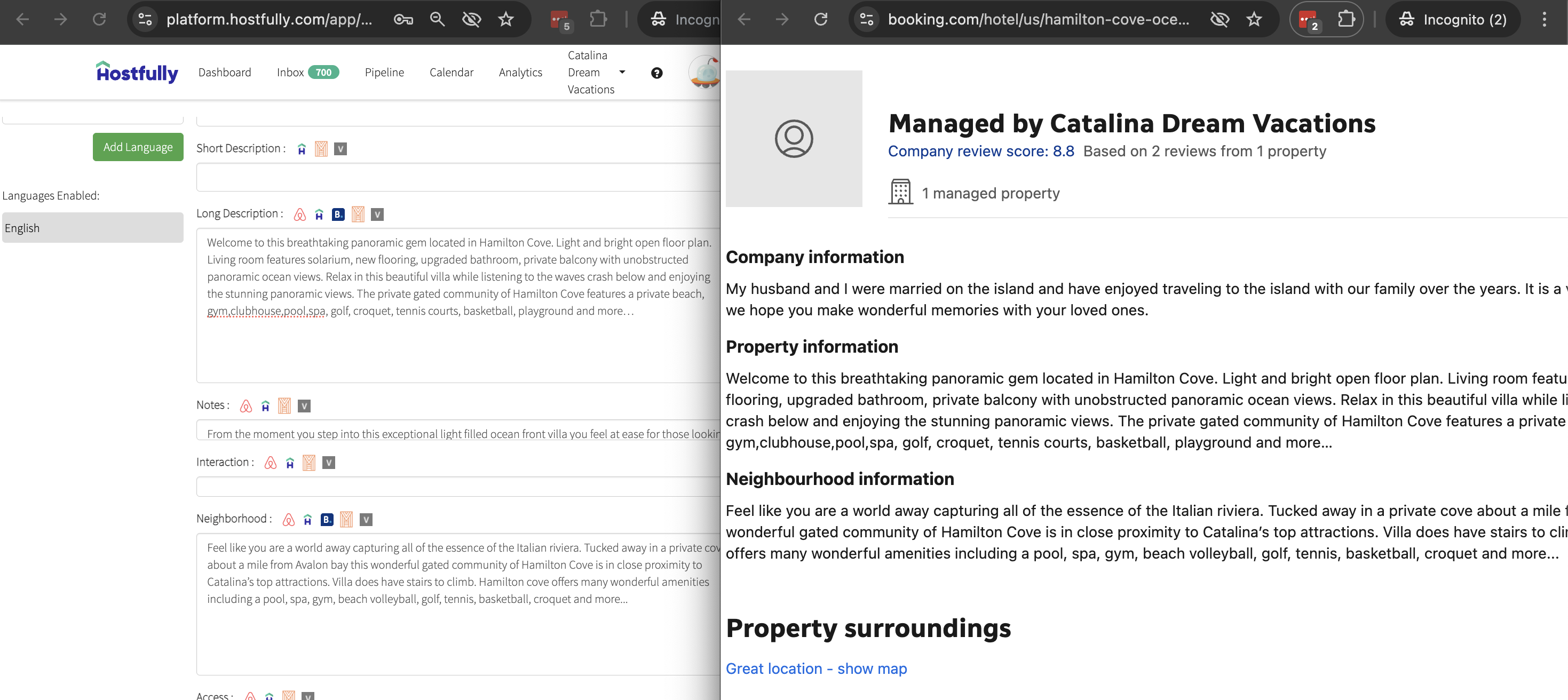This screenshot has width=1568, height=700.
Task: Click the Add Language button
Action: [x=138, y=147]
